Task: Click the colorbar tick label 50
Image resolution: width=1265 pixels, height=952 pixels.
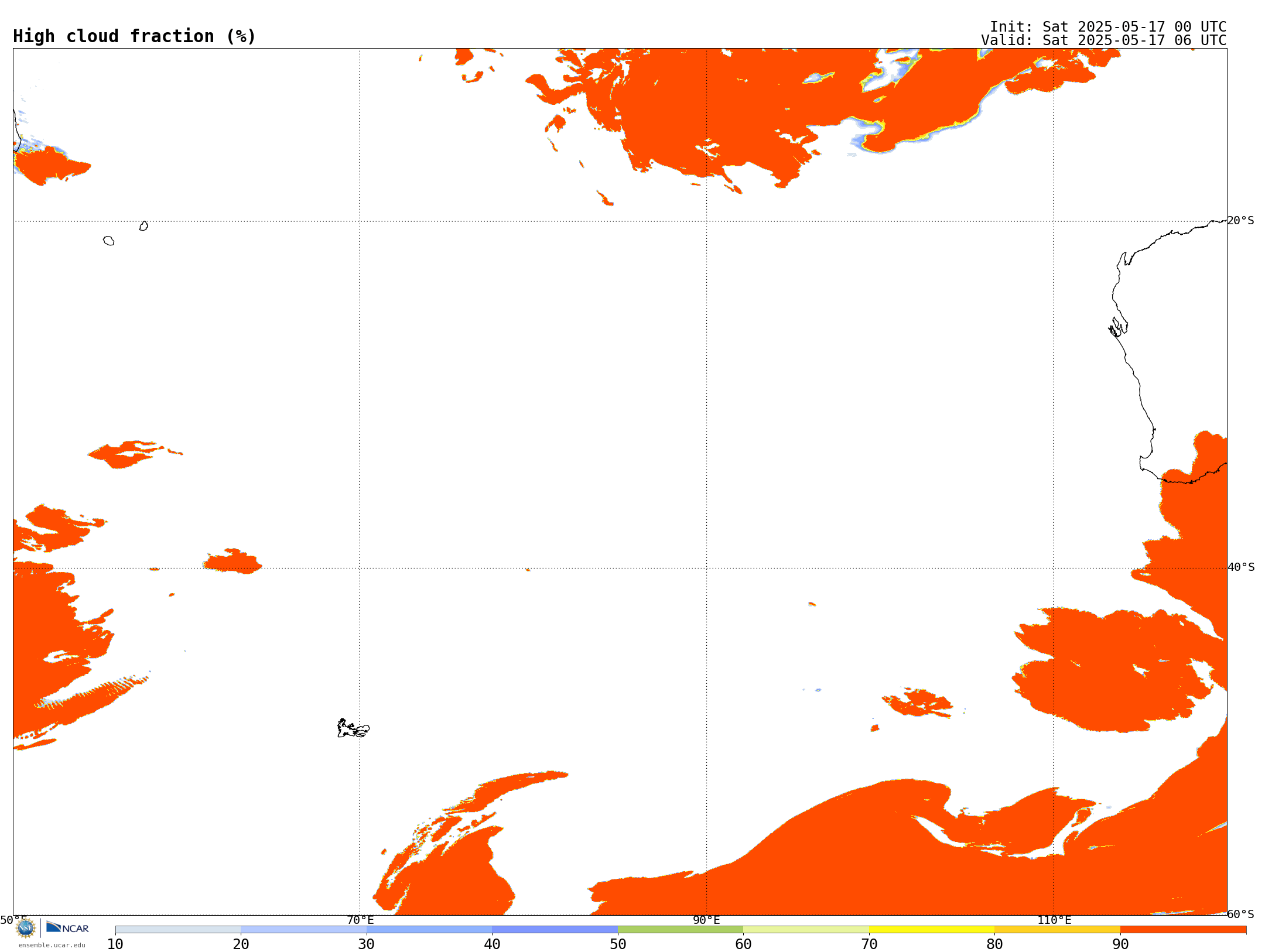Action: pos(618,944)
